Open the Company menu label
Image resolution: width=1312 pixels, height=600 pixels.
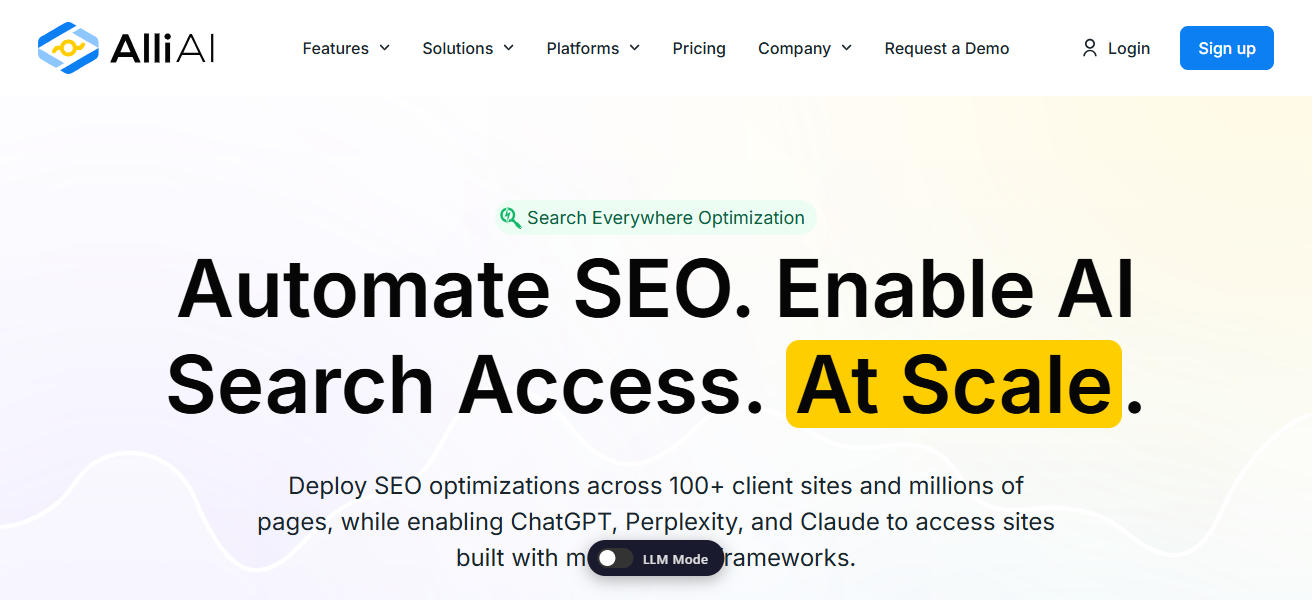pyautogui.click(x=794, y=48)
